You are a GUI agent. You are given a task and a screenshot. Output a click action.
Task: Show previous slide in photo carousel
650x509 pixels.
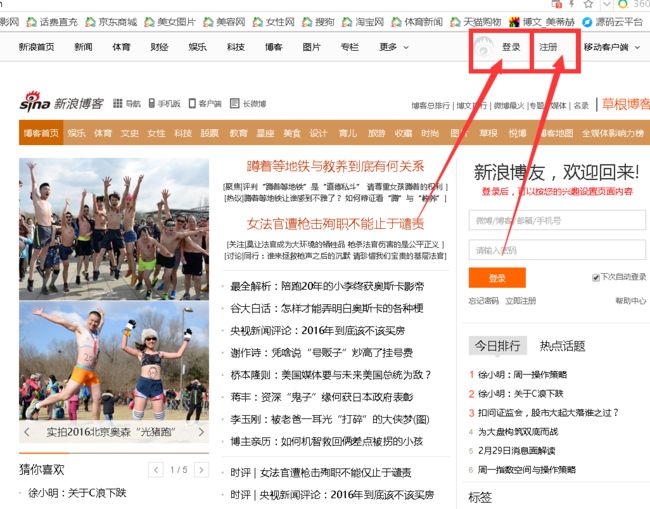tap(27, 432)
